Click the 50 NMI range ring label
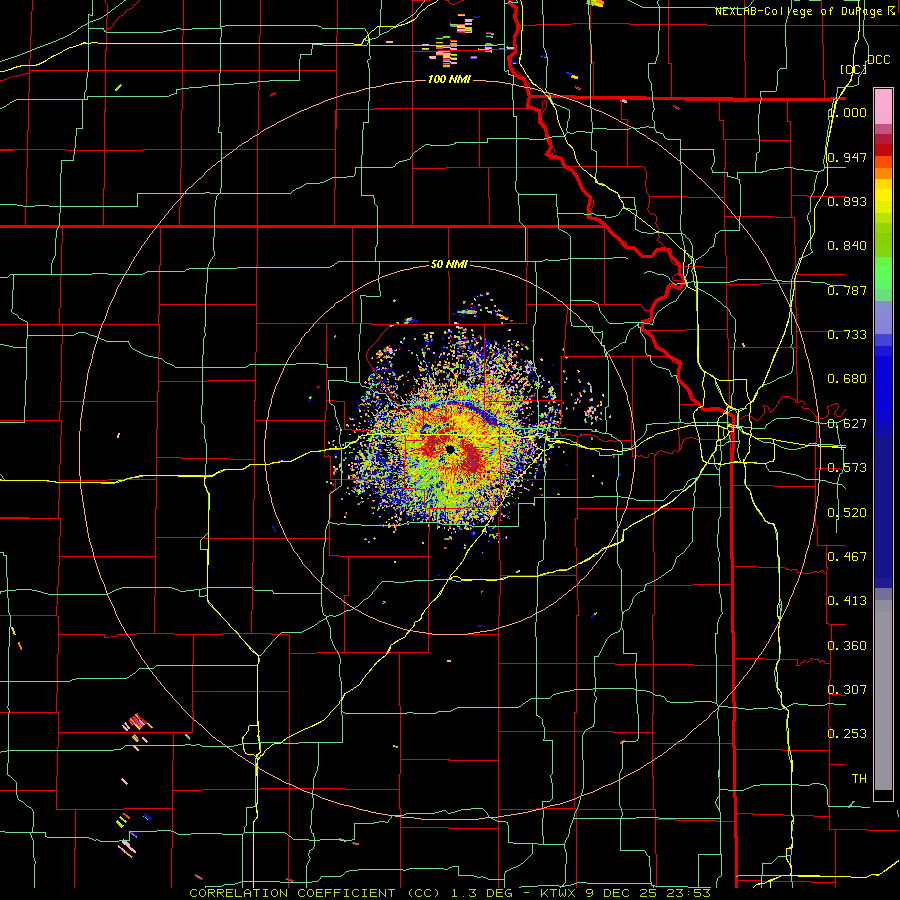The width and height of the screenshot is (900, 900). coord(449,264)
